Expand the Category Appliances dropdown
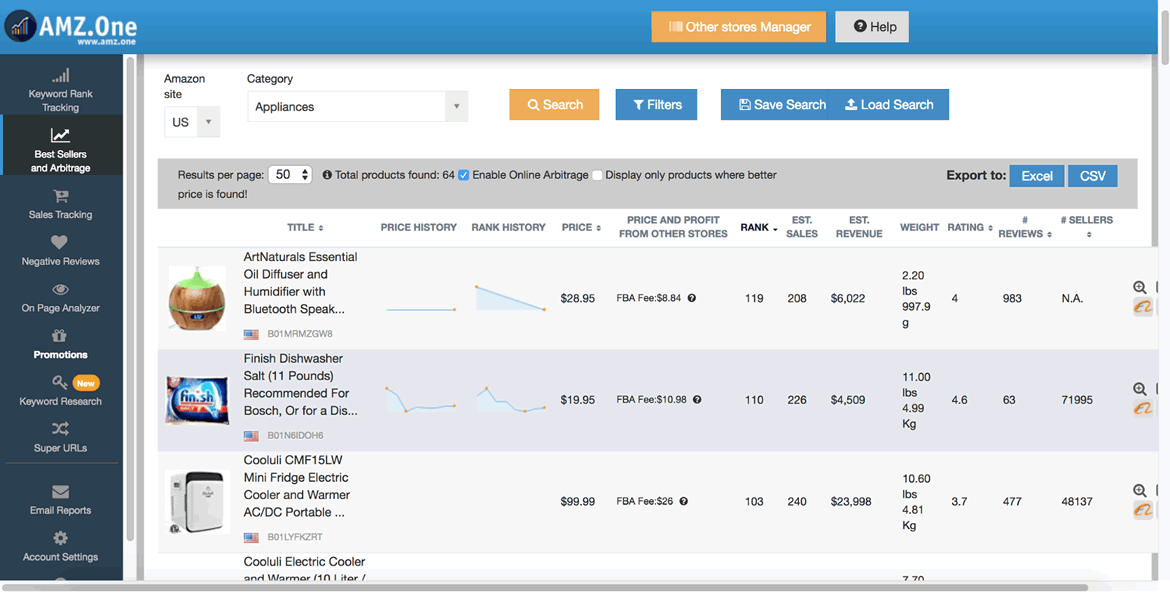This screenshot has height=592, width=1170. coord(357,107)
